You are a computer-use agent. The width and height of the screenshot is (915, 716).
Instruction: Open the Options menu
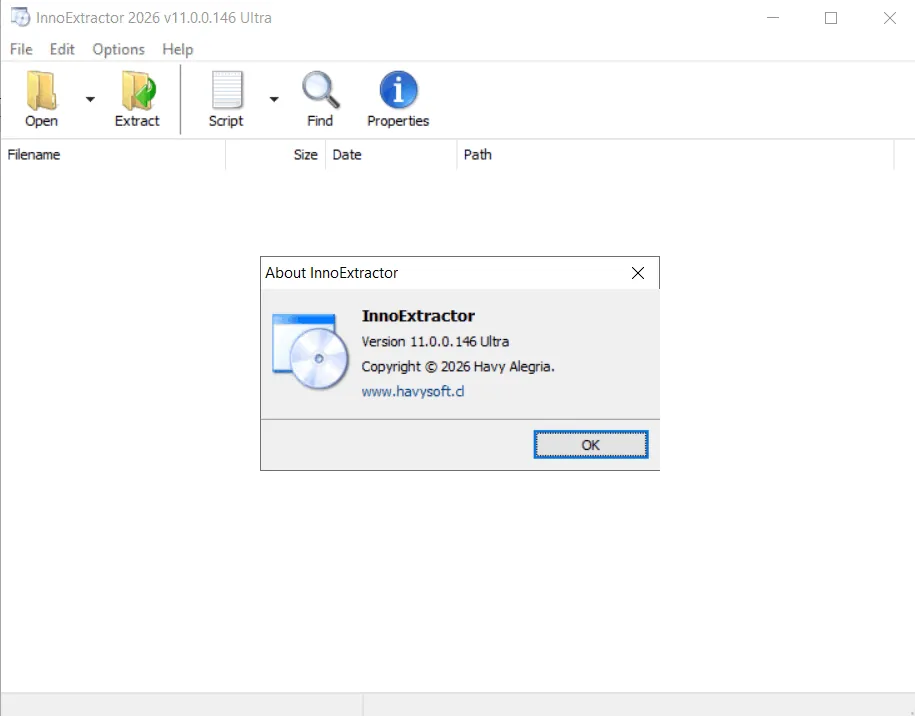coord(118,49)
